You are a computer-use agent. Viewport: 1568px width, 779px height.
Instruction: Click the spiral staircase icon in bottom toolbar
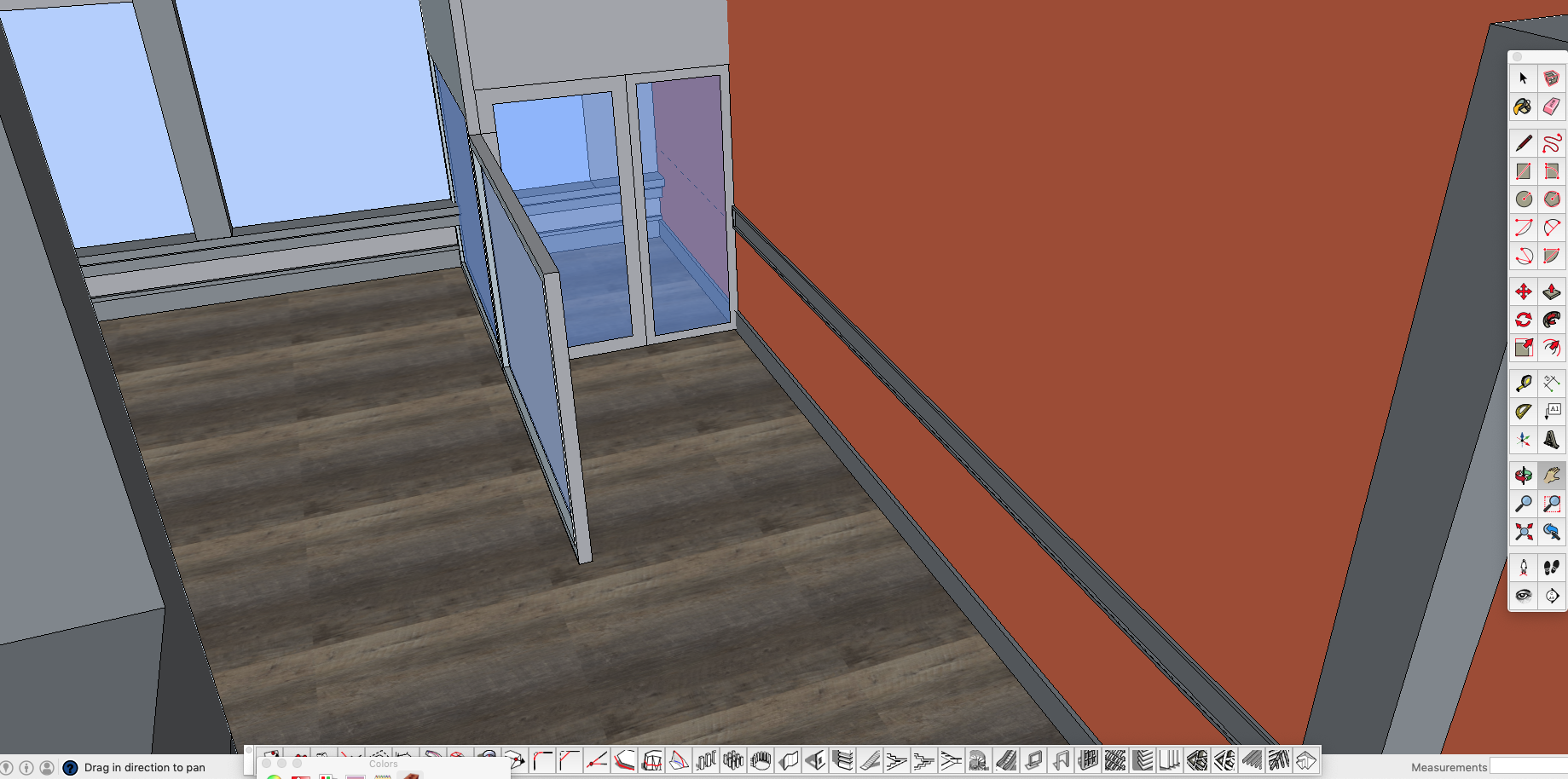(x=978, y=760)
